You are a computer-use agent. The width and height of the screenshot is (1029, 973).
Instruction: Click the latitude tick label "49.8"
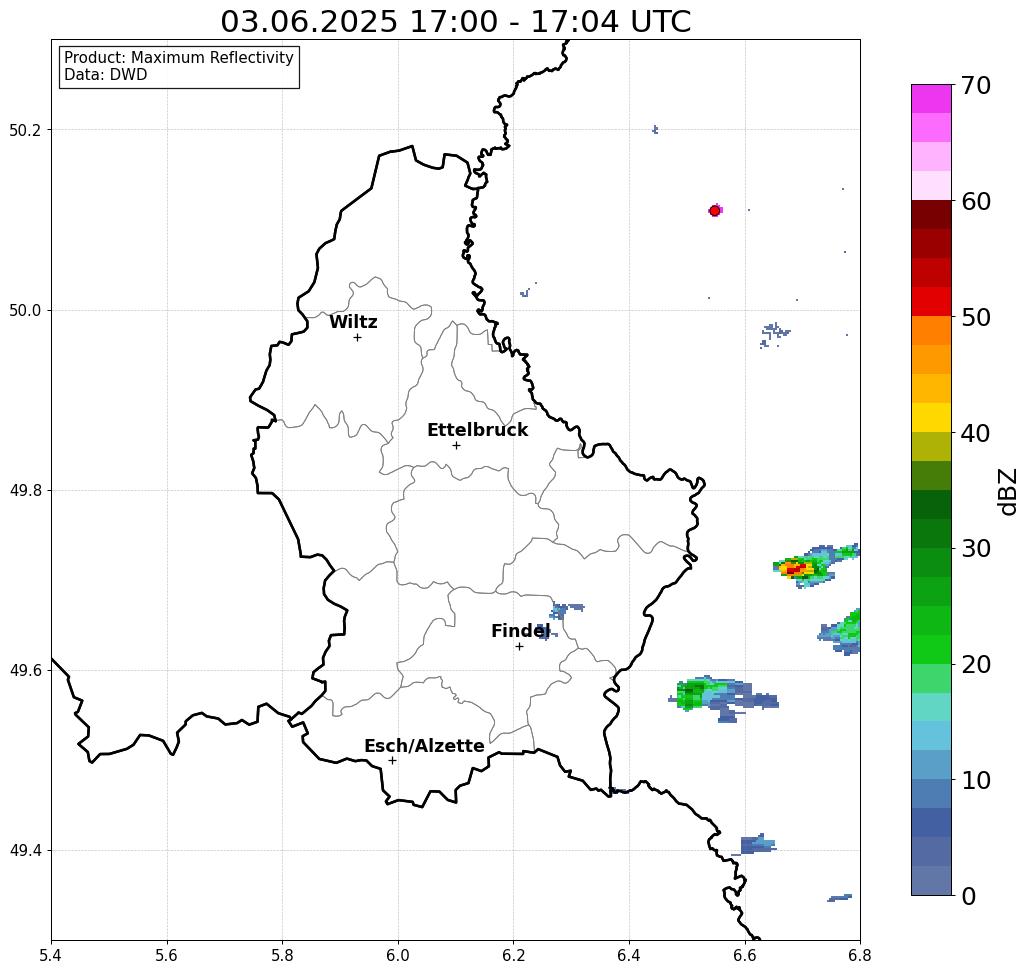tap(25, 491)
